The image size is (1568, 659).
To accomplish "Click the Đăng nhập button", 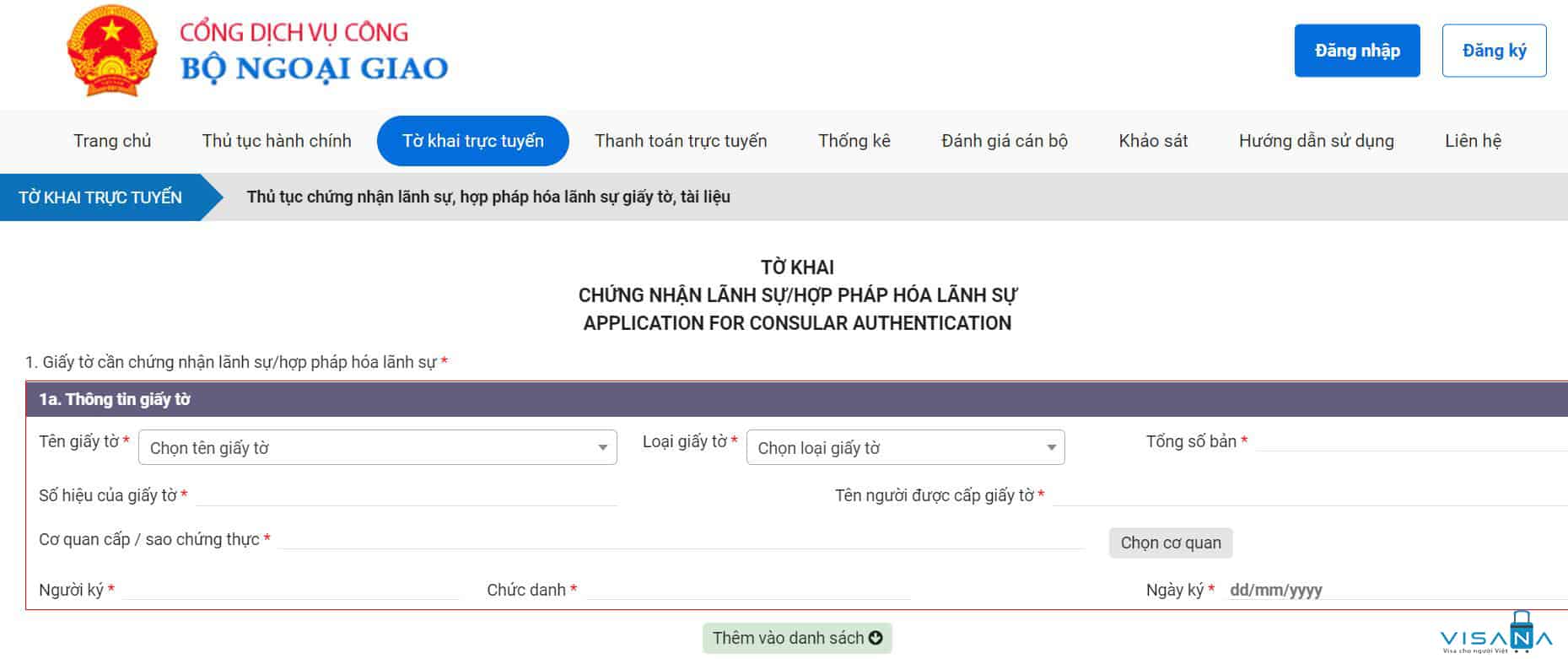I will pos(1357,51).
